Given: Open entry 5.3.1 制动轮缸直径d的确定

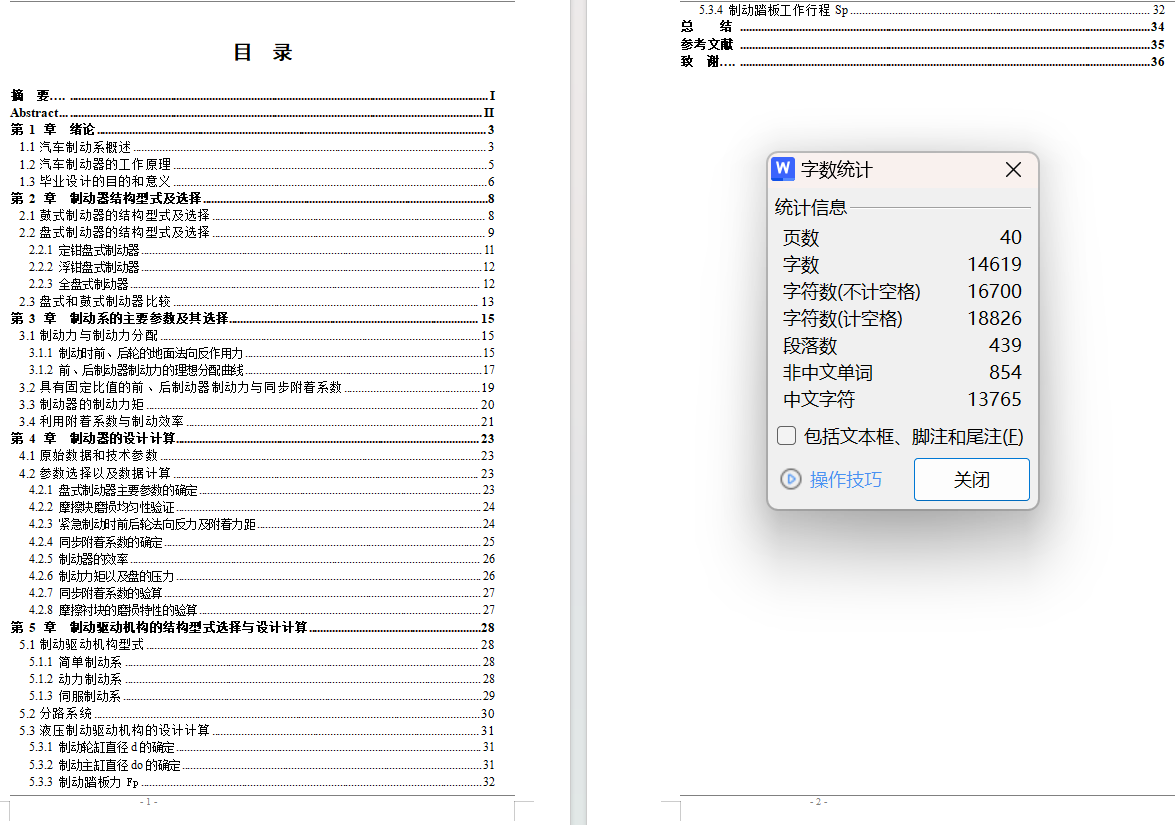Looking at the screenshot, I should [262, 747].
